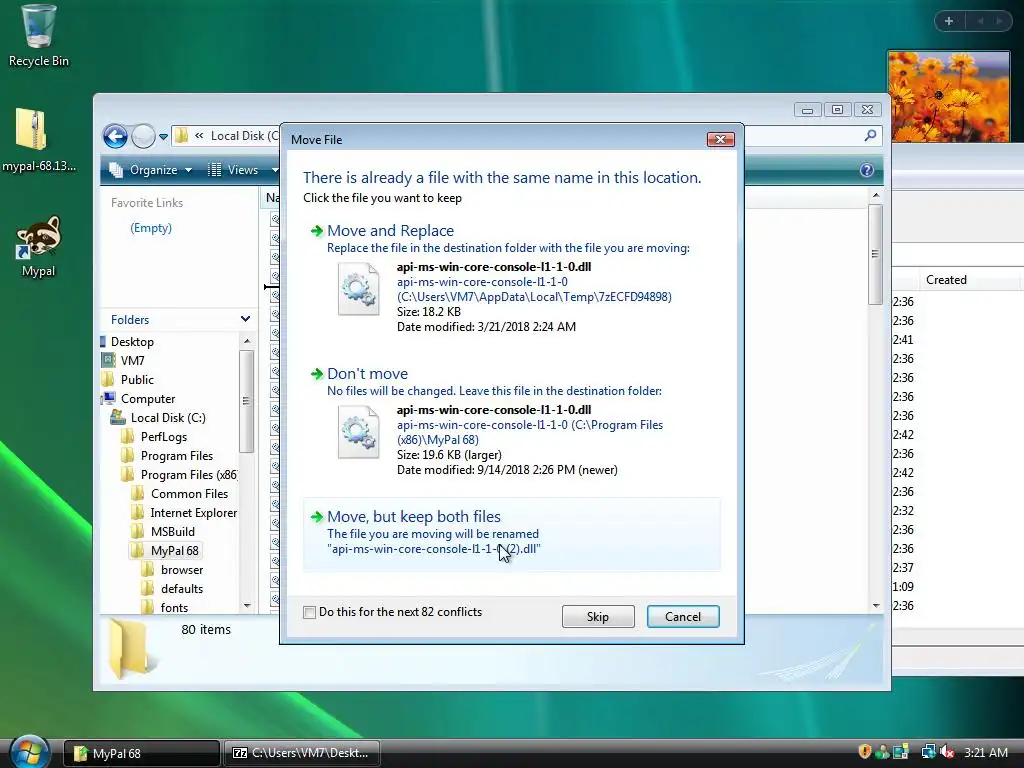Click the sidebar add gadget plus icon

[x=949, y=21]
